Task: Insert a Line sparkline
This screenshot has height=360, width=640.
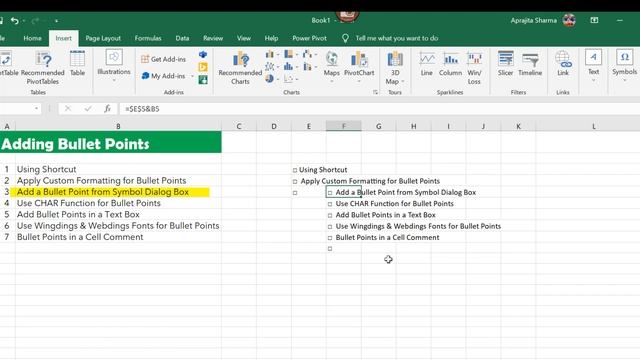Action: 427,64
